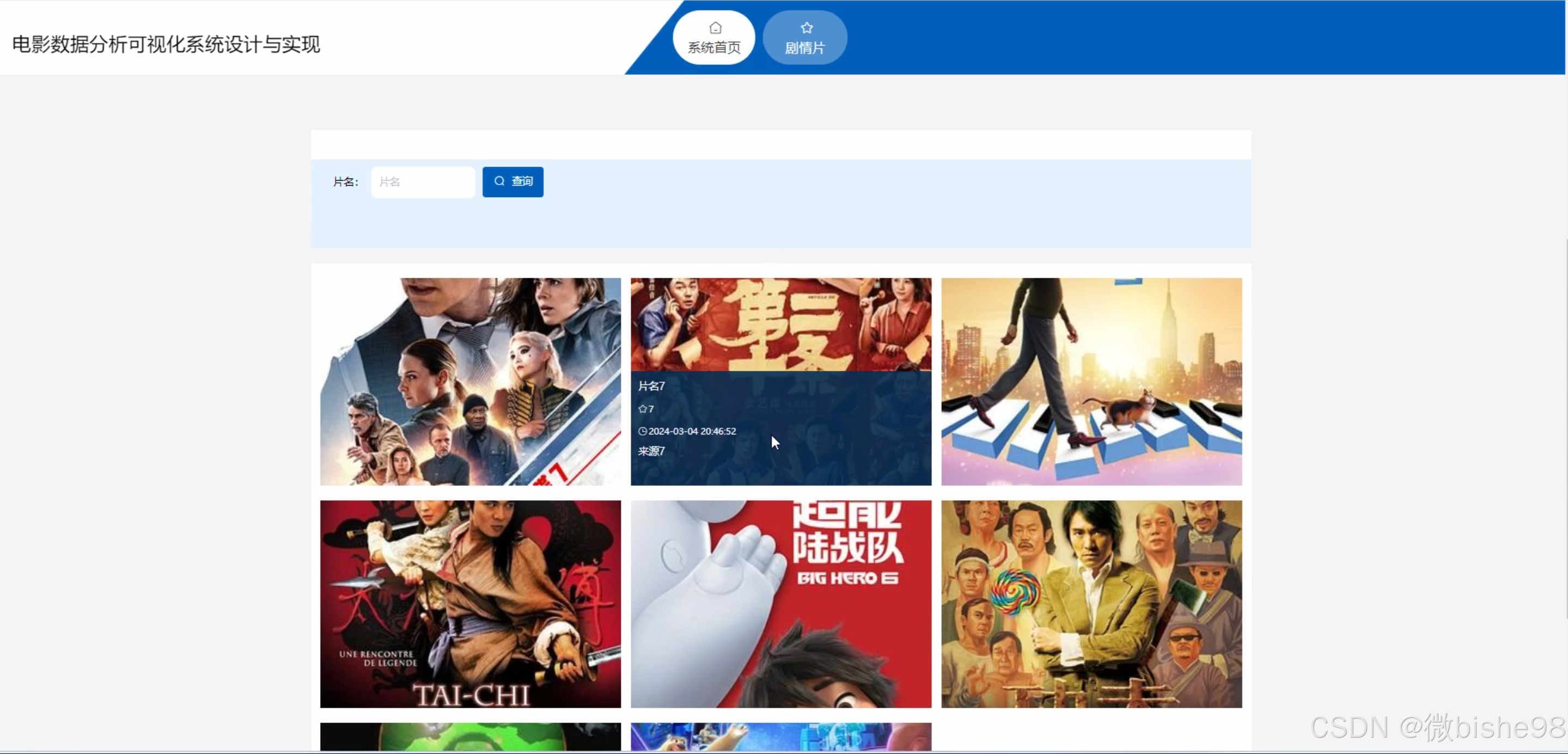Open the Mission Impossible cast poster thumbnail

tap(471, 382)
